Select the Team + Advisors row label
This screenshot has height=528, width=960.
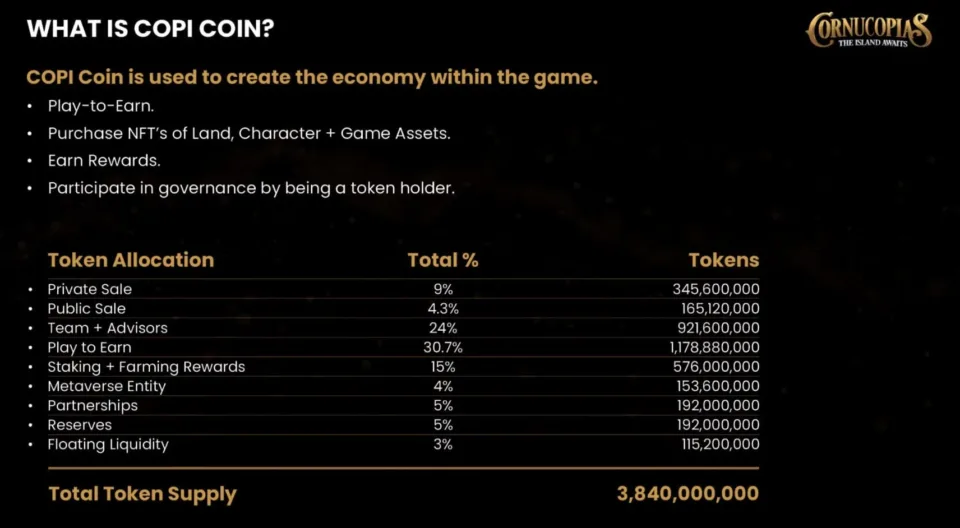(x=108, y=328)
